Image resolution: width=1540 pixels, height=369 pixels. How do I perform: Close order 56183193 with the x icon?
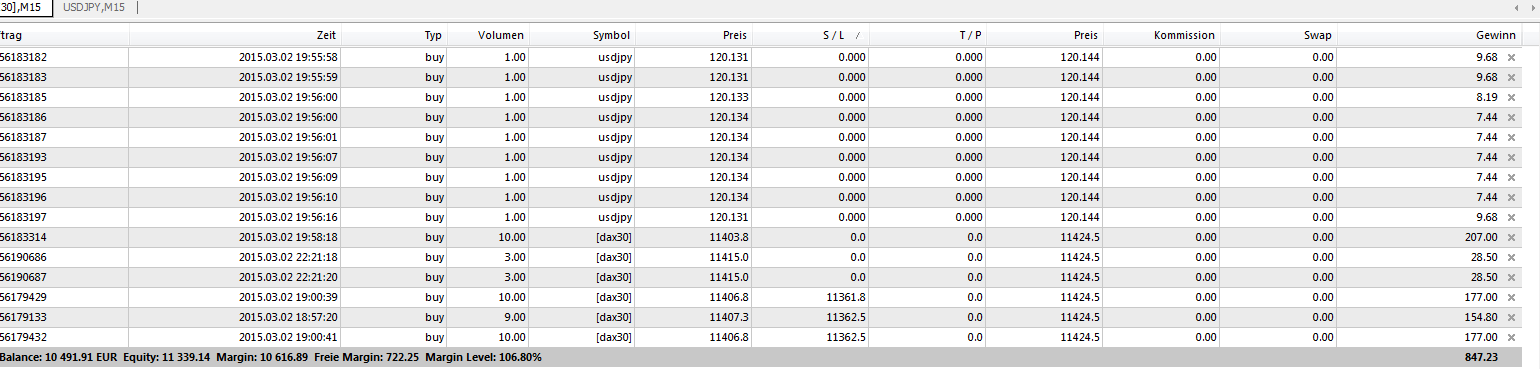pos(1511,157)
